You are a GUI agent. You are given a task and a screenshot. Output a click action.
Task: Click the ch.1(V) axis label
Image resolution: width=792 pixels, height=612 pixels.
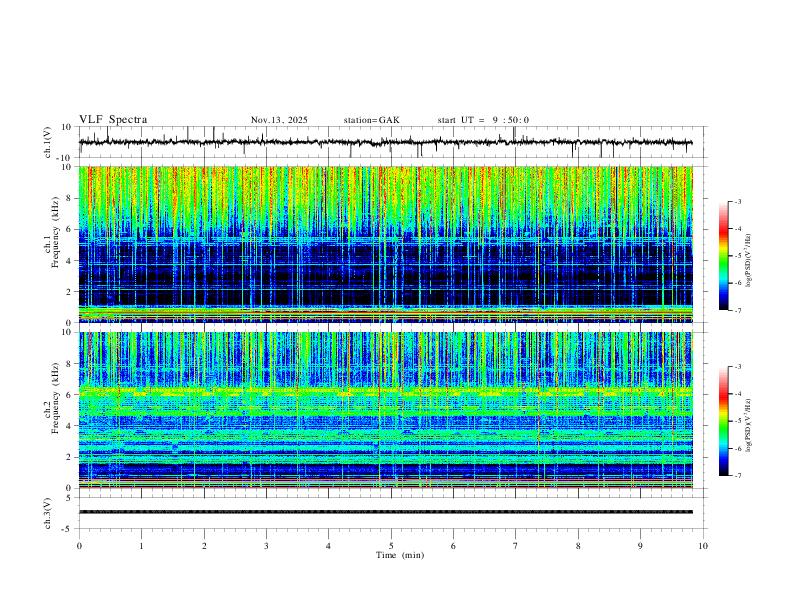pos(48,142)
